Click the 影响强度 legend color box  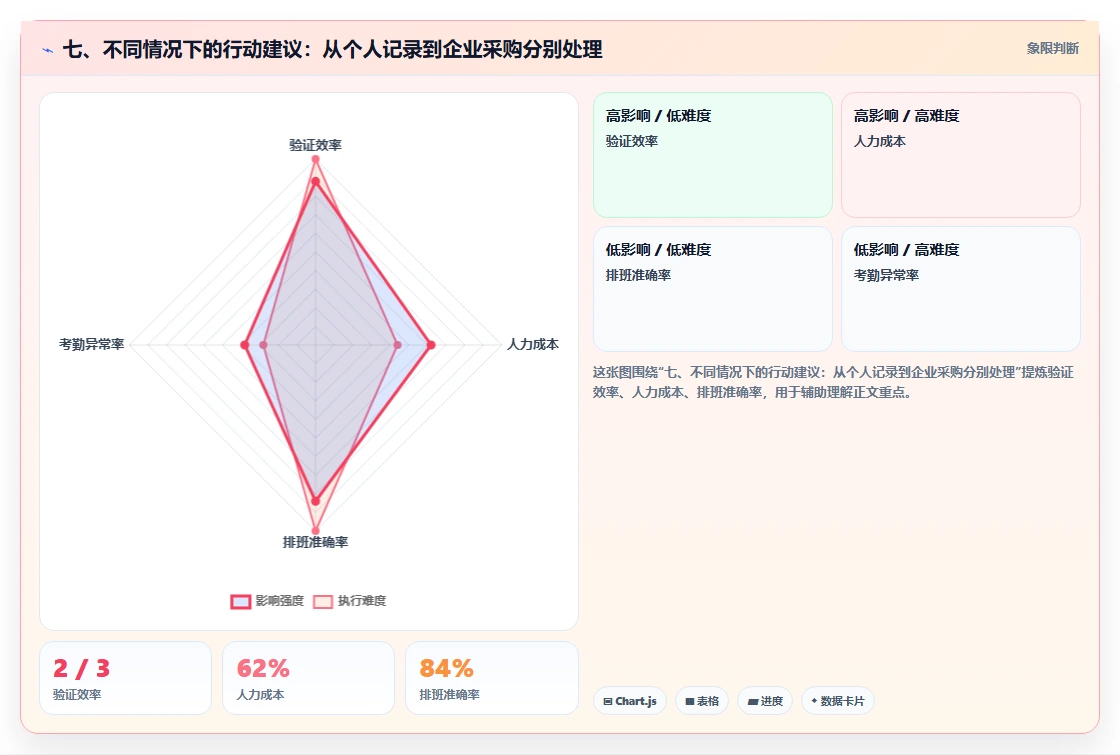(x=241, y=601)
